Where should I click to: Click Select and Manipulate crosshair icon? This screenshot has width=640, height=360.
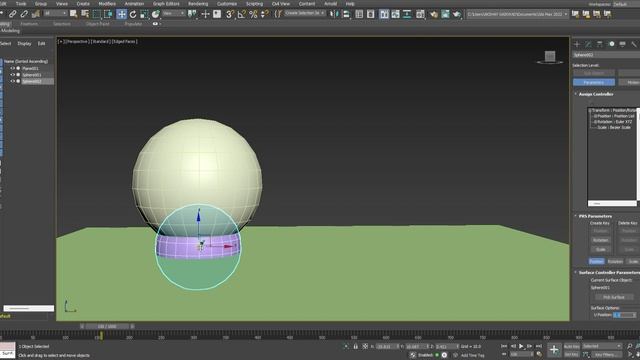tap(205, 14)
